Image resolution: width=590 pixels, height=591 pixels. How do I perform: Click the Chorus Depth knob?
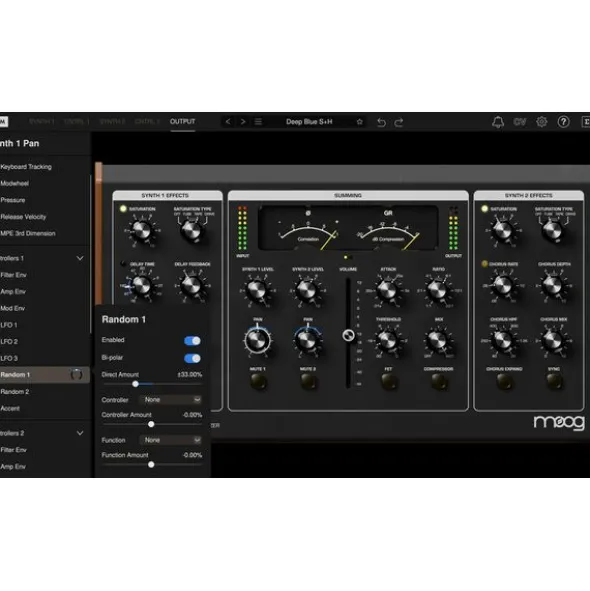point(553,286)
